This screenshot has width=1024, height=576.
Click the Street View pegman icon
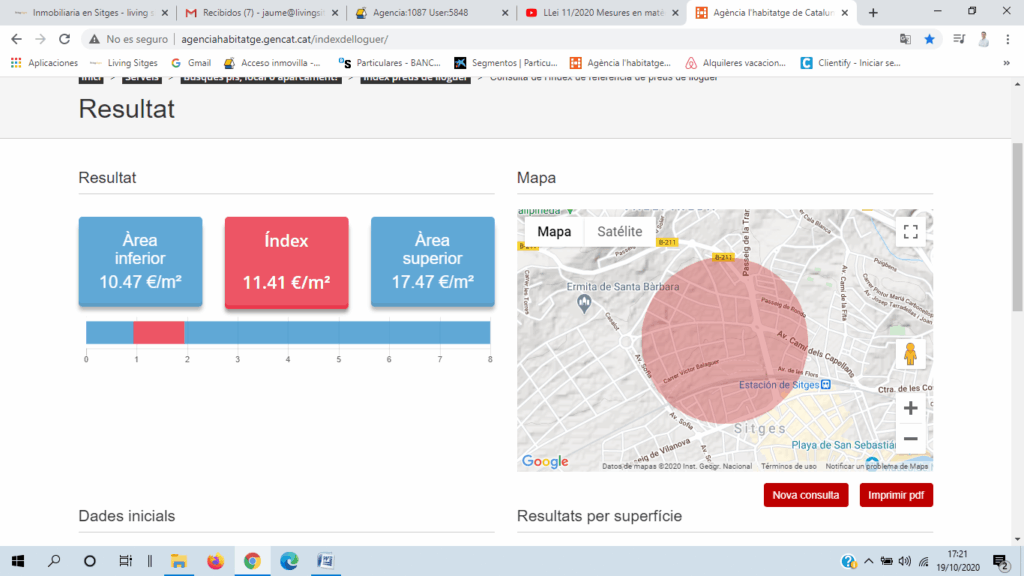coord(910,354)
